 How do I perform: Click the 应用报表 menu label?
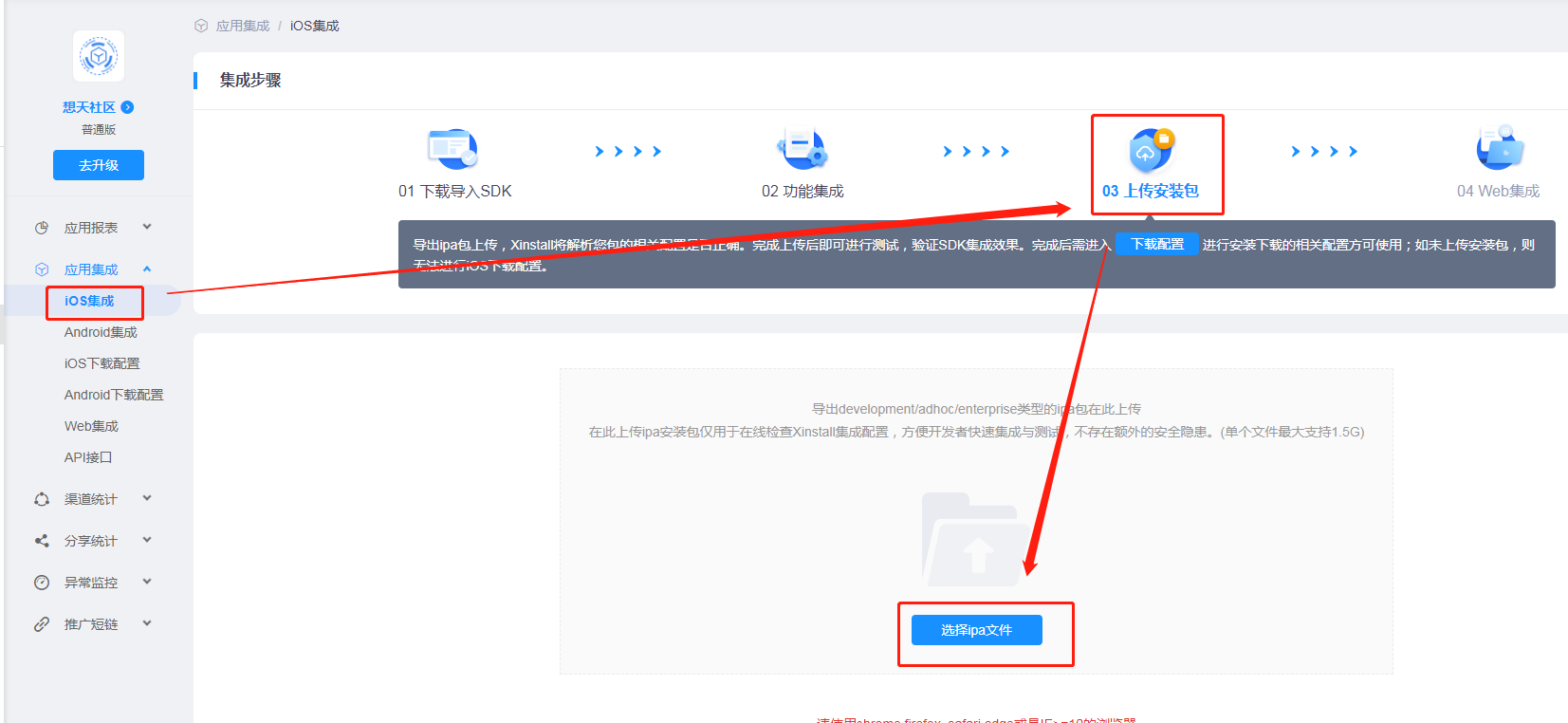click(x=91, y=228)
